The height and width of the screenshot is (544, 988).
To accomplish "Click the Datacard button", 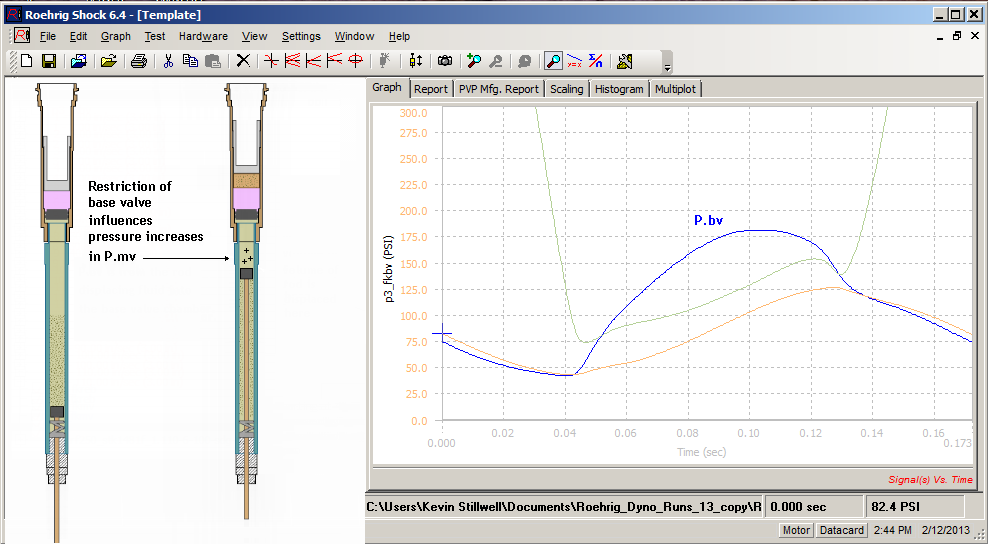I will point(841,530).
